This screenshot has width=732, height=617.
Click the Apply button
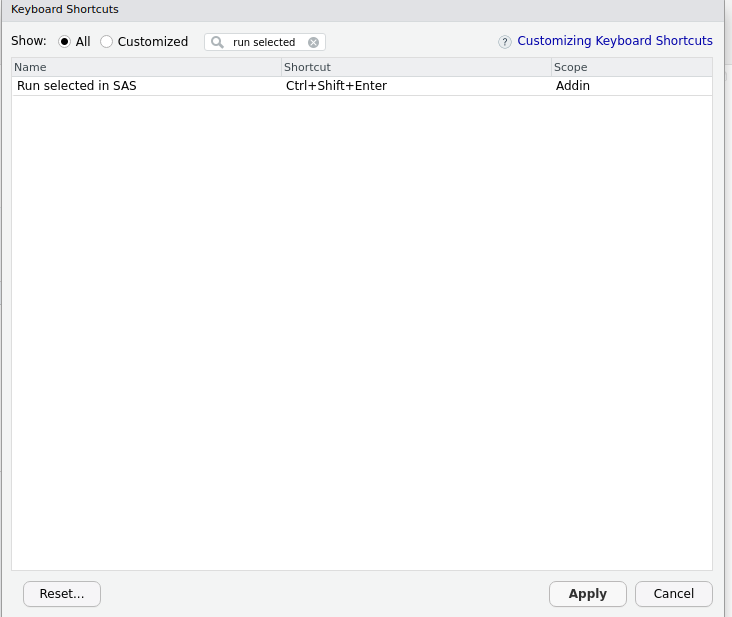587,594
